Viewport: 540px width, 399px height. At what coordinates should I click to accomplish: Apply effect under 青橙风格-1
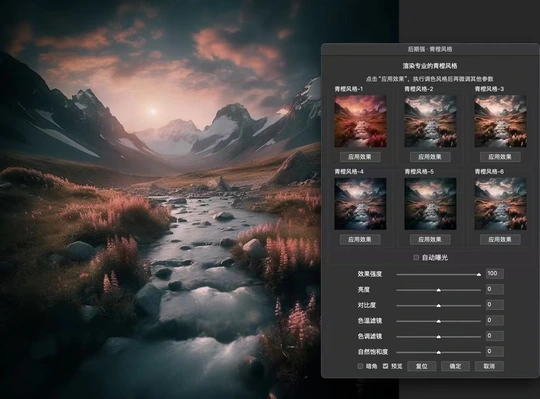click(x=360, y=157)
